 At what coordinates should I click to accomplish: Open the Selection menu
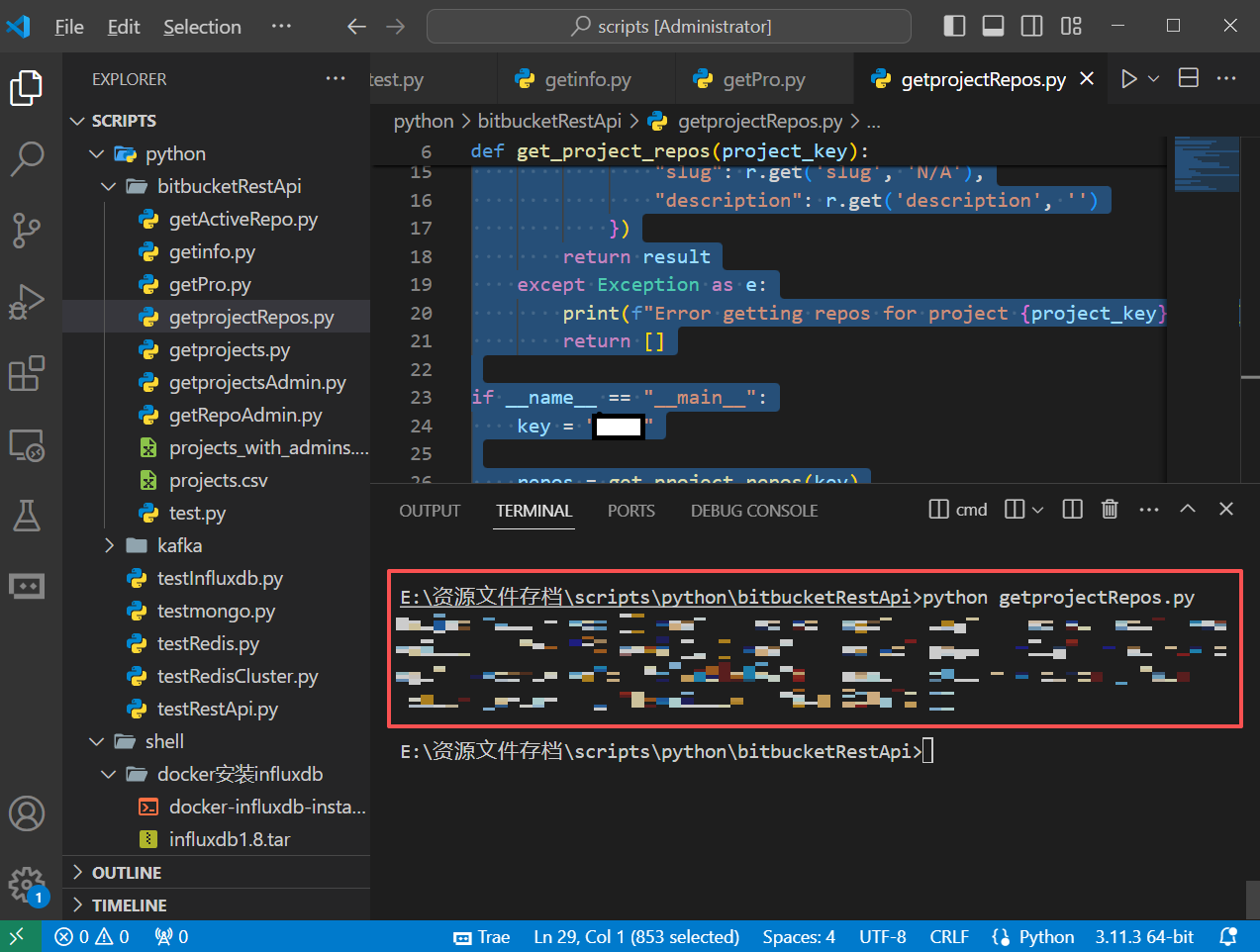pos(202,27)
